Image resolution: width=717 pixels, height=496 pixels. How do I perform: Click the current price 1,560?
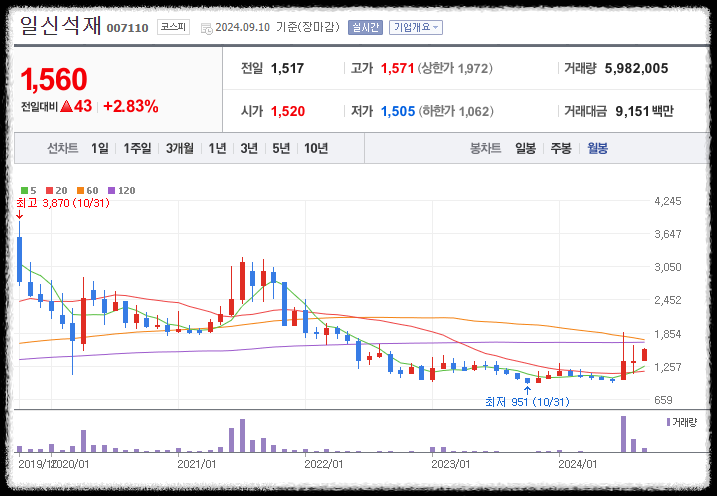coord(54,80)
